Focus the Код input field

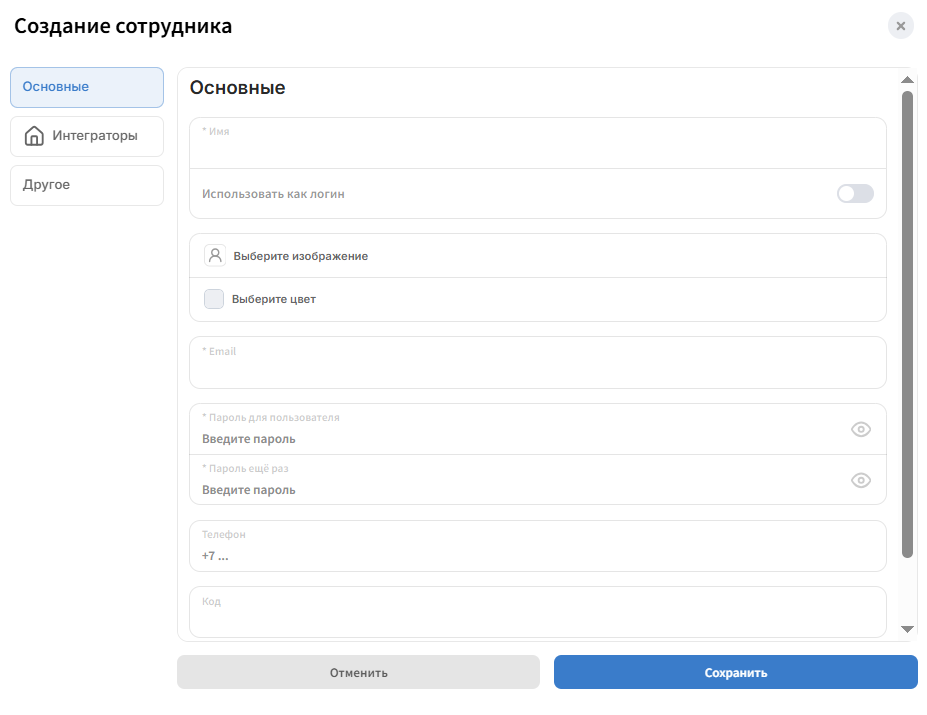tap(537, 612)
